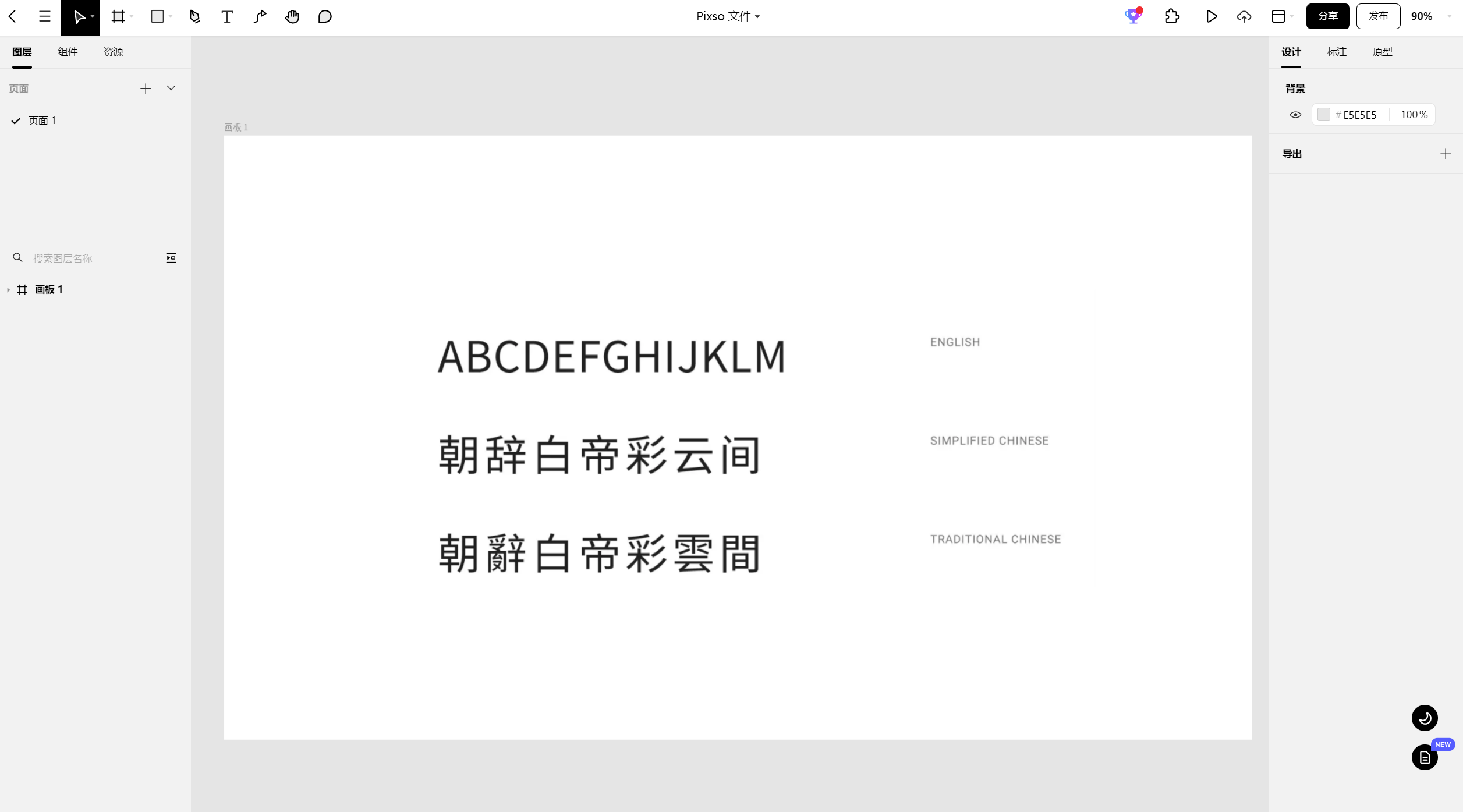Select the connector line tool
Viewport: 1463px width, 812px height.
260,17
